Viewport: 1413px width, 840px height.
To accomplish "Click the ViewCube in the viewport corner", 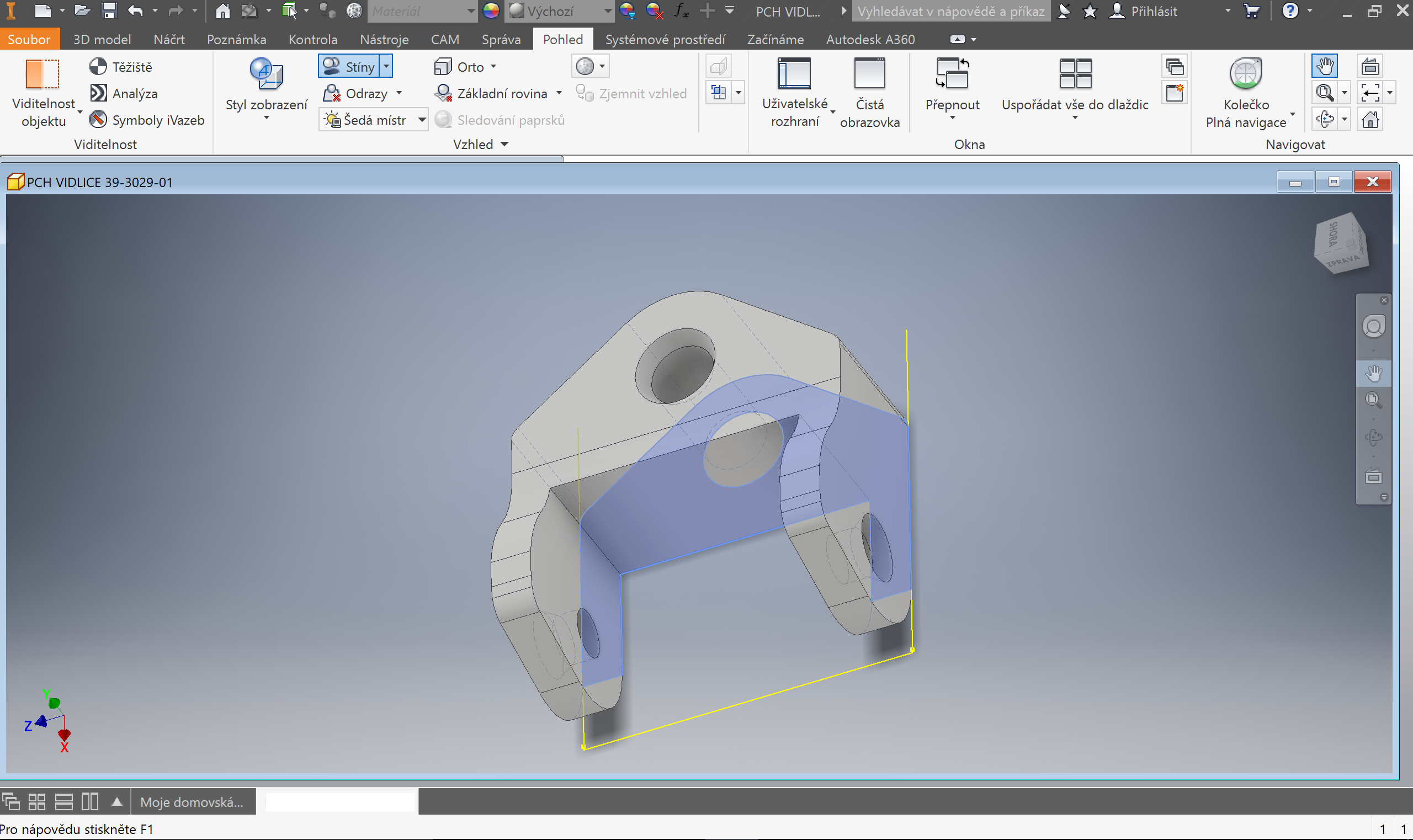I will [1341, 242].
